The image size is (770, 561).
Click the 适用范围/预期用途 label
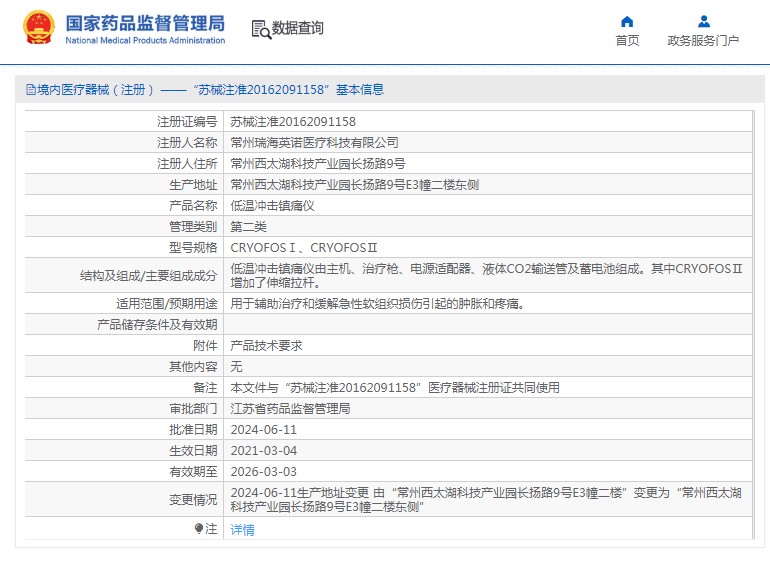point(166,304)
